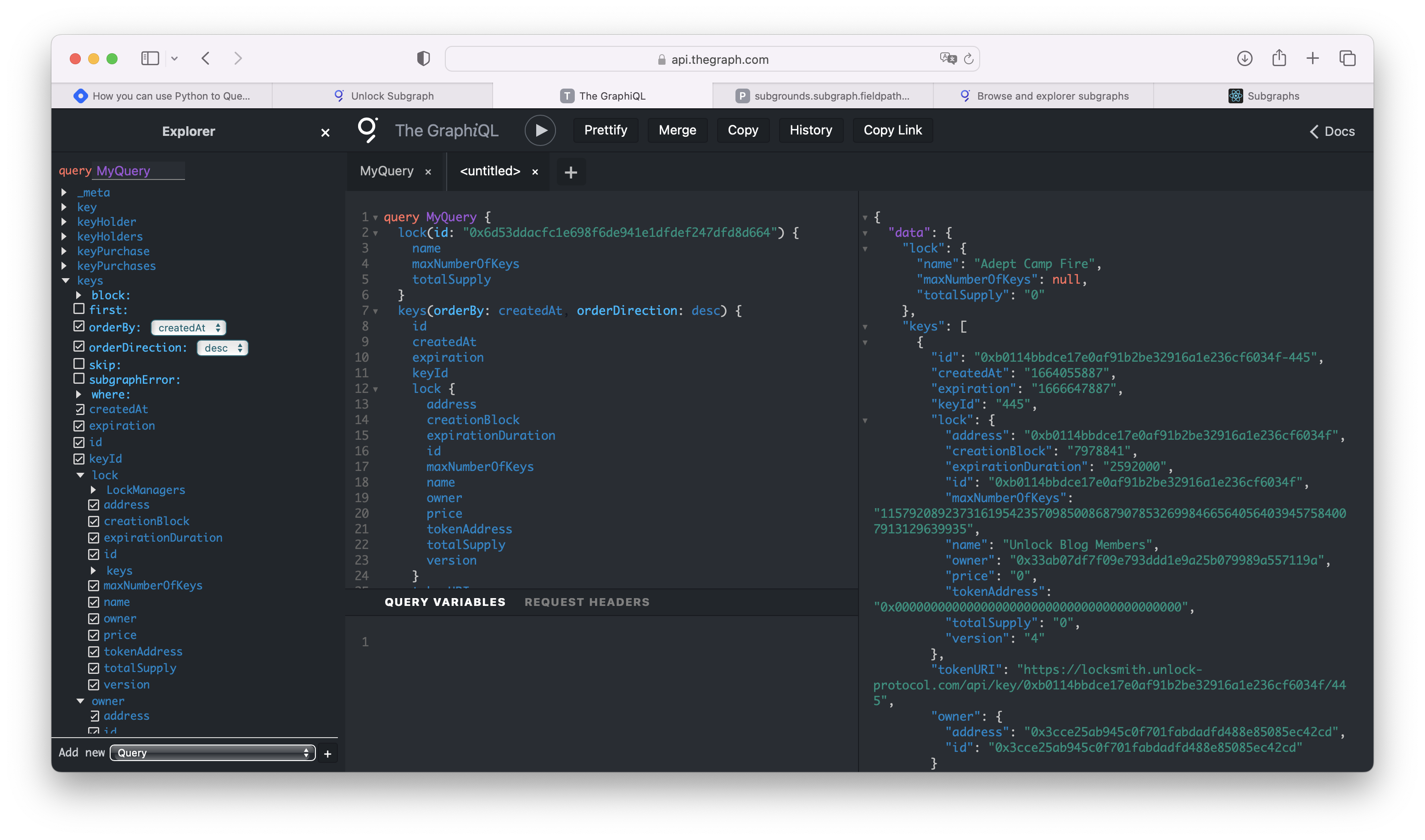The height and width of the screenshot is (840, 1425).
Task: Toggle the orderDirection desc checkbox
Action: 79,347
